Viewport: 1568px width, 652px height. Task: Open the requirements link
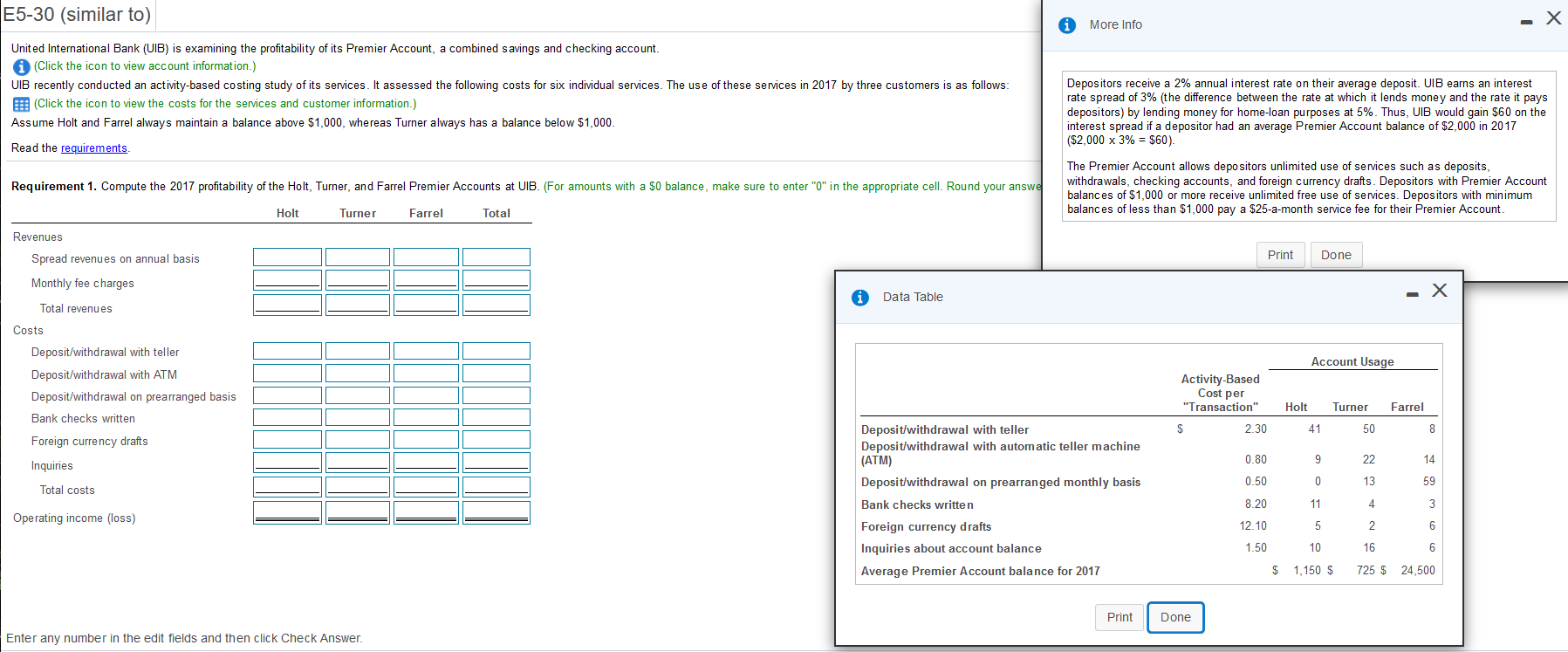(x=93, y=148)
